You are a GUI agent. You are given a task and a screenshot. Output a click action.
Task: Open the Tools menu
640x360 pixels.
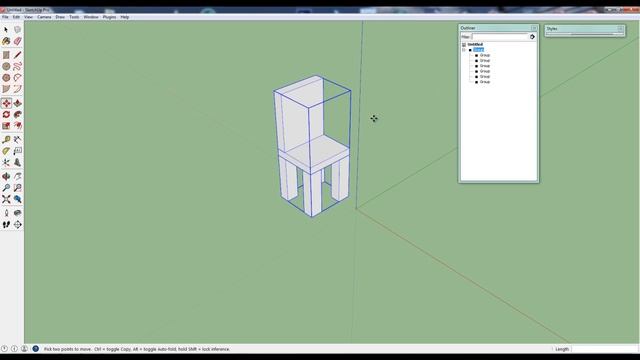pos(74,17)
